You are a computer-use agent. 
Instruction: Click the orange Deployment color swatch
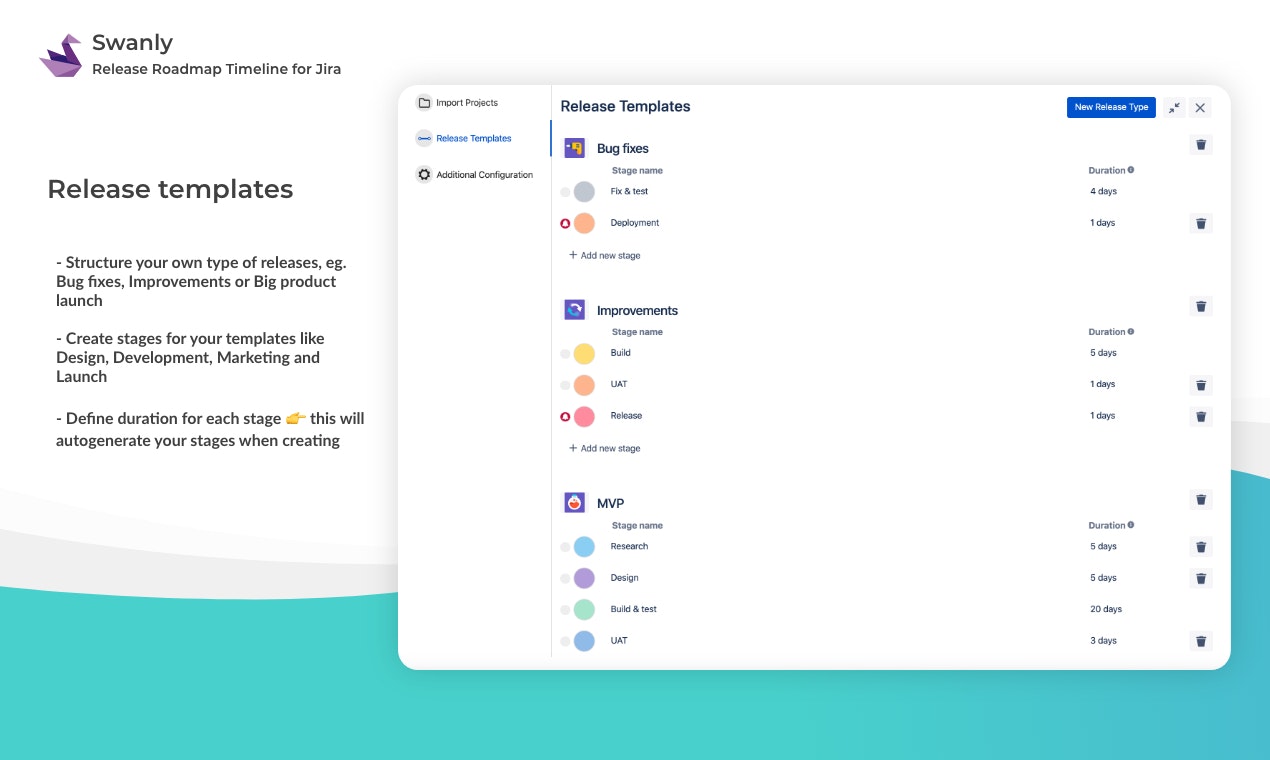click(586, 223)
